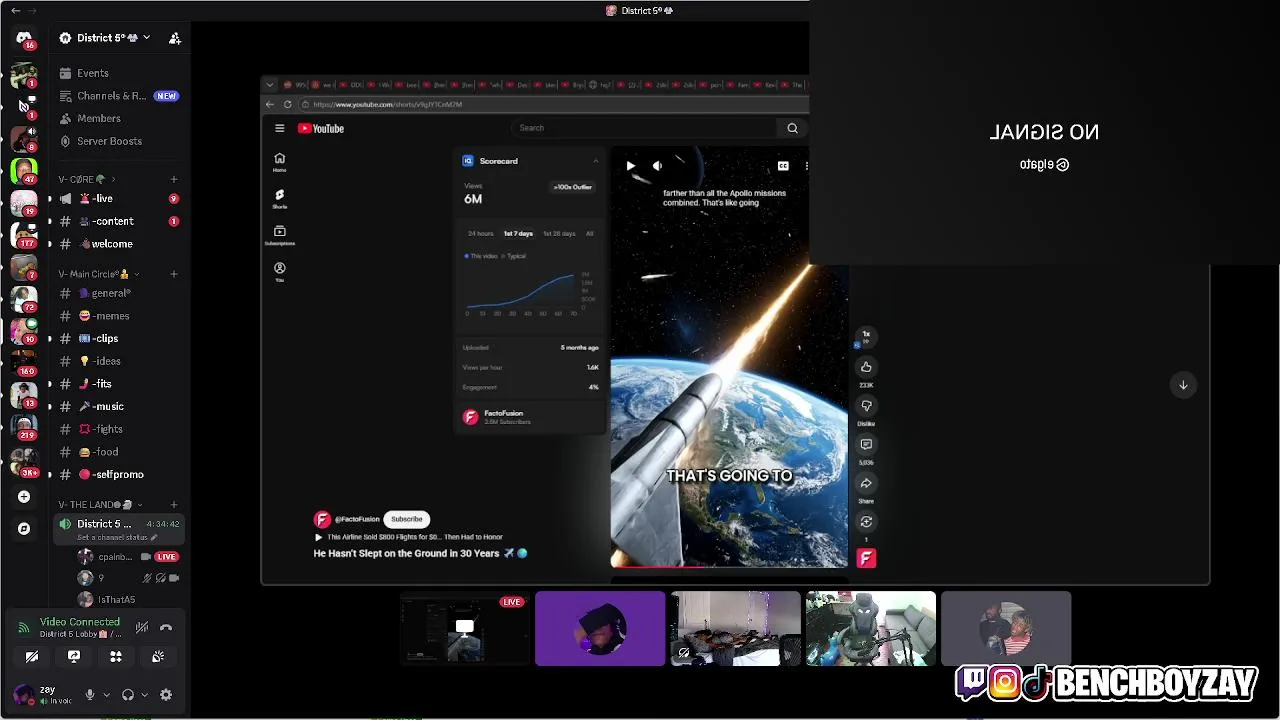
Task: Open the Events calendar item
Action: (120, 73)
